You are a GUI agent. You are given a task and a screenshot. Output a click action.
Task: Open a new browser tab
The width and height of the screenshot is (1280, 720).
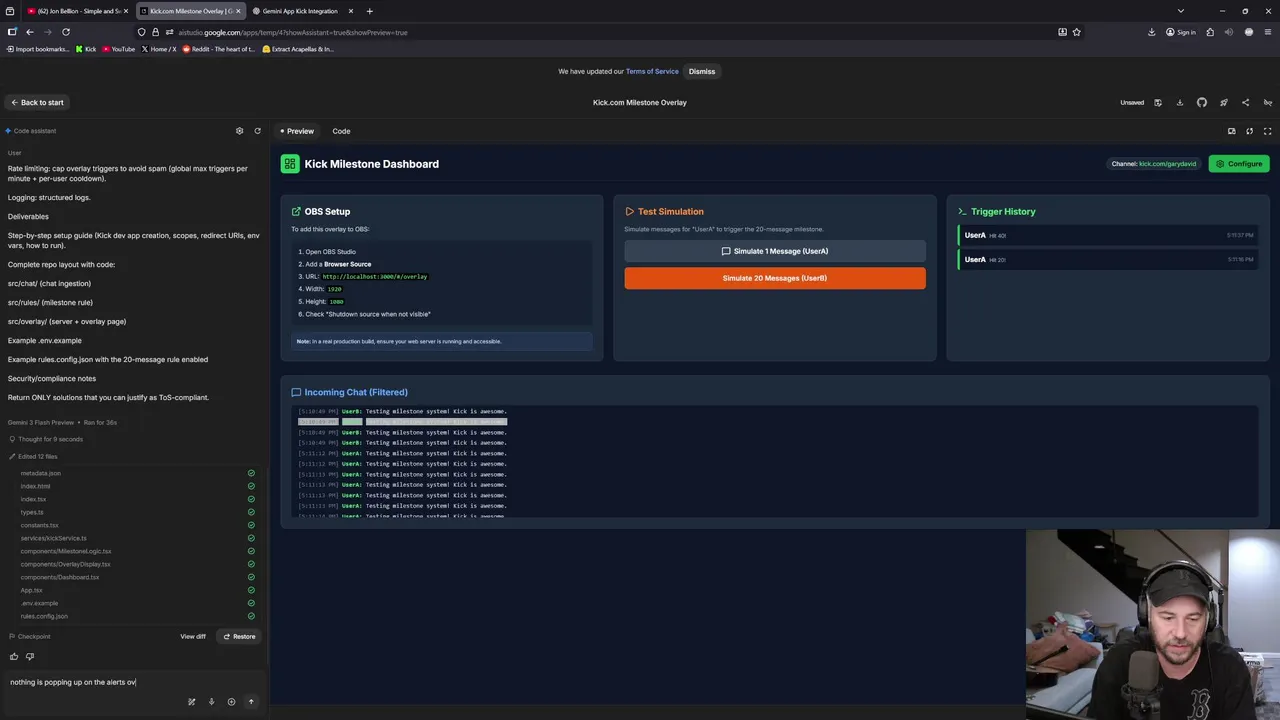pyautogui.click(x=369, y=11)
